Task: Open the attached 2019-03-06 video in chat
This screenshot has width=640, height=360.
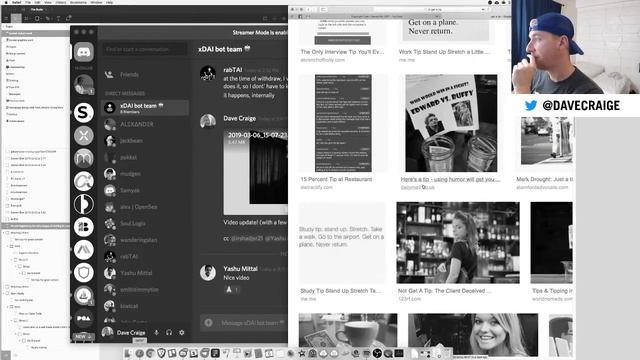Action: [x=256, y=172]
